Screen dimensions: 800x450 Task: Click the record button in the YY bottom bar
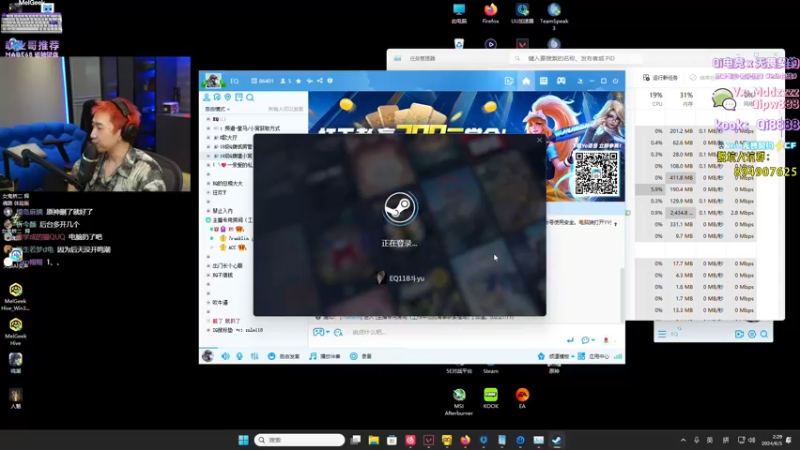click(361, 356)
